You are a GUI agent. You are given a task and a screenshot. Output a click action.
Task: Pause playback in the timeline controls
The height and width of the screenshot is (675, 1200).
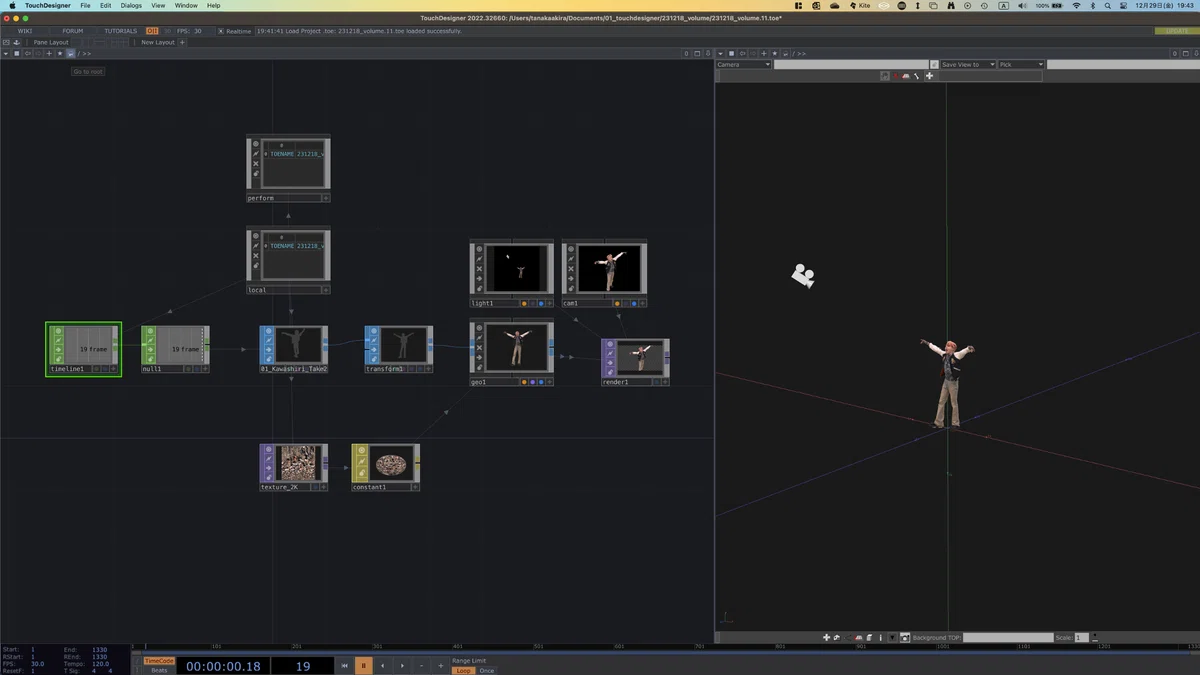[x=364, y=666]
